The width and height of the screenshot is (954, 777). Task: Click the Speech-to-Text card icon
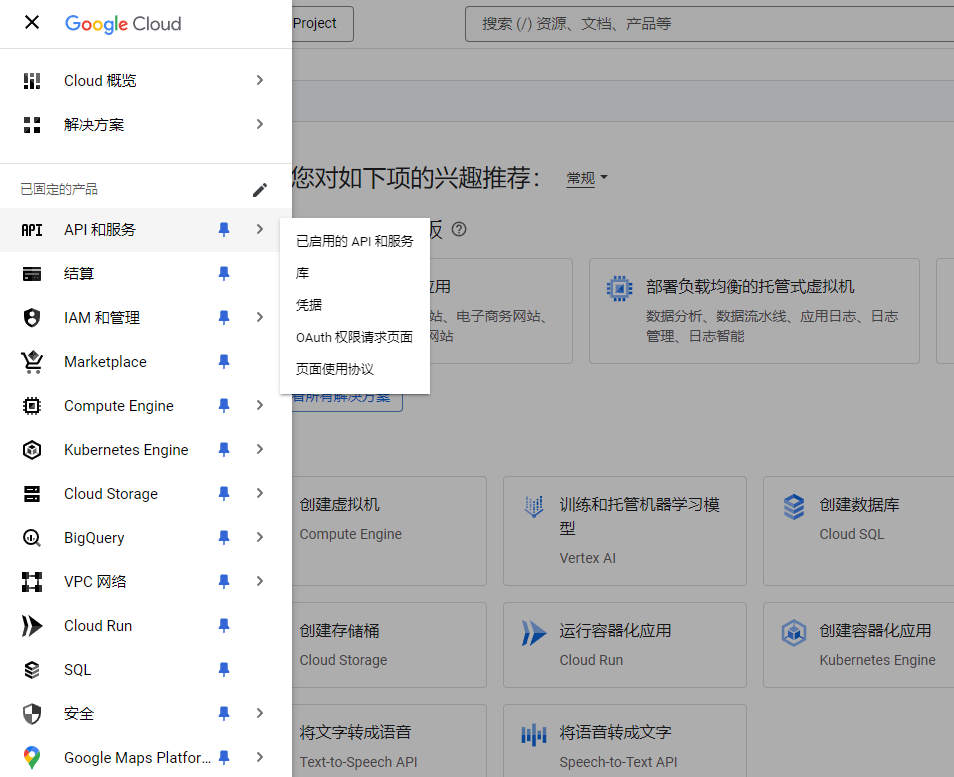534,734
